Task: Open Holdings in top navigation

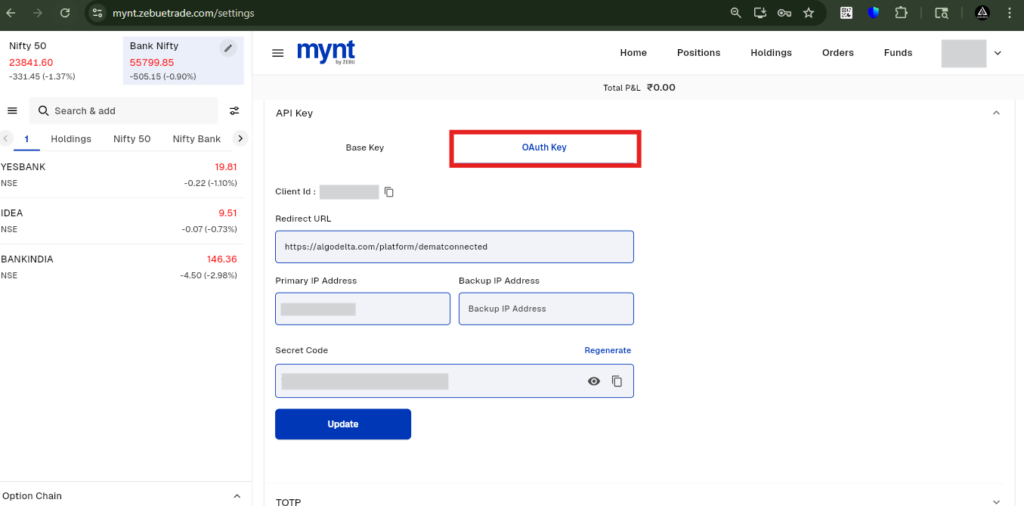Action: point(771,53)
